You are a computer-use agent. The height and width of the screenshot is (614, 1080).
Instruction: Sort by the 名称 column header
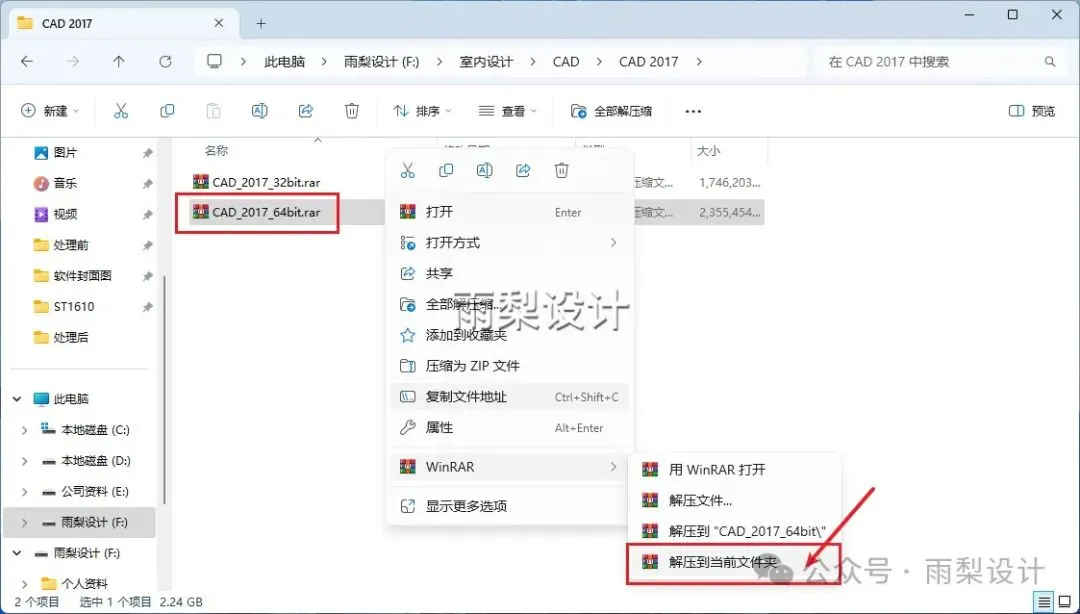216,150
